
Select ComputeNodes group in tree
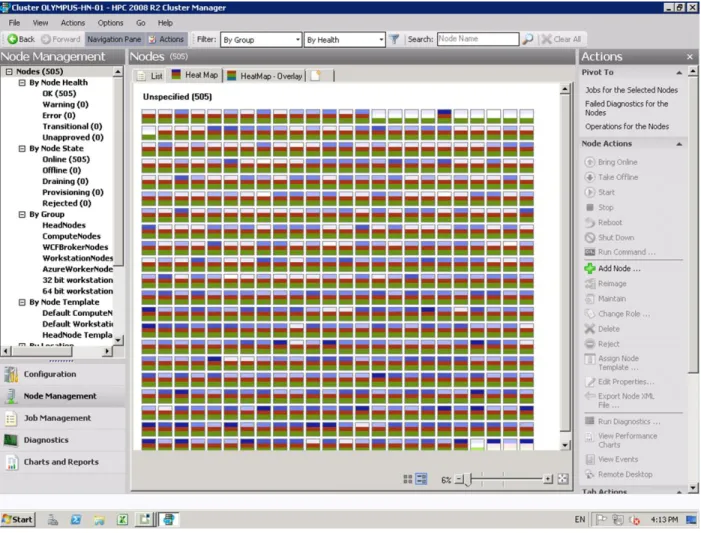click(71, 236)
